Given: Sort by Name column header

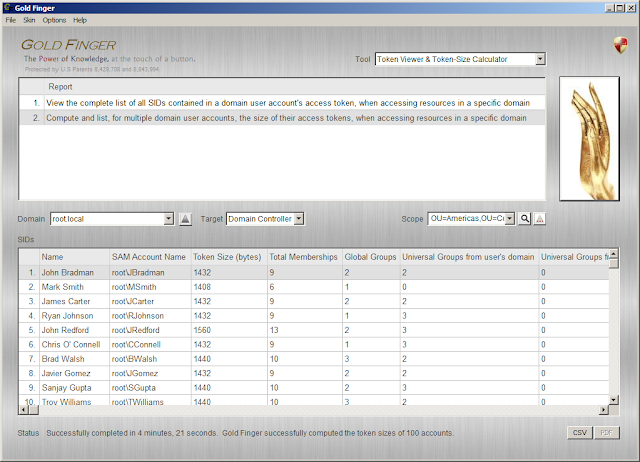Looking at the screenshot, I should 74,257.
